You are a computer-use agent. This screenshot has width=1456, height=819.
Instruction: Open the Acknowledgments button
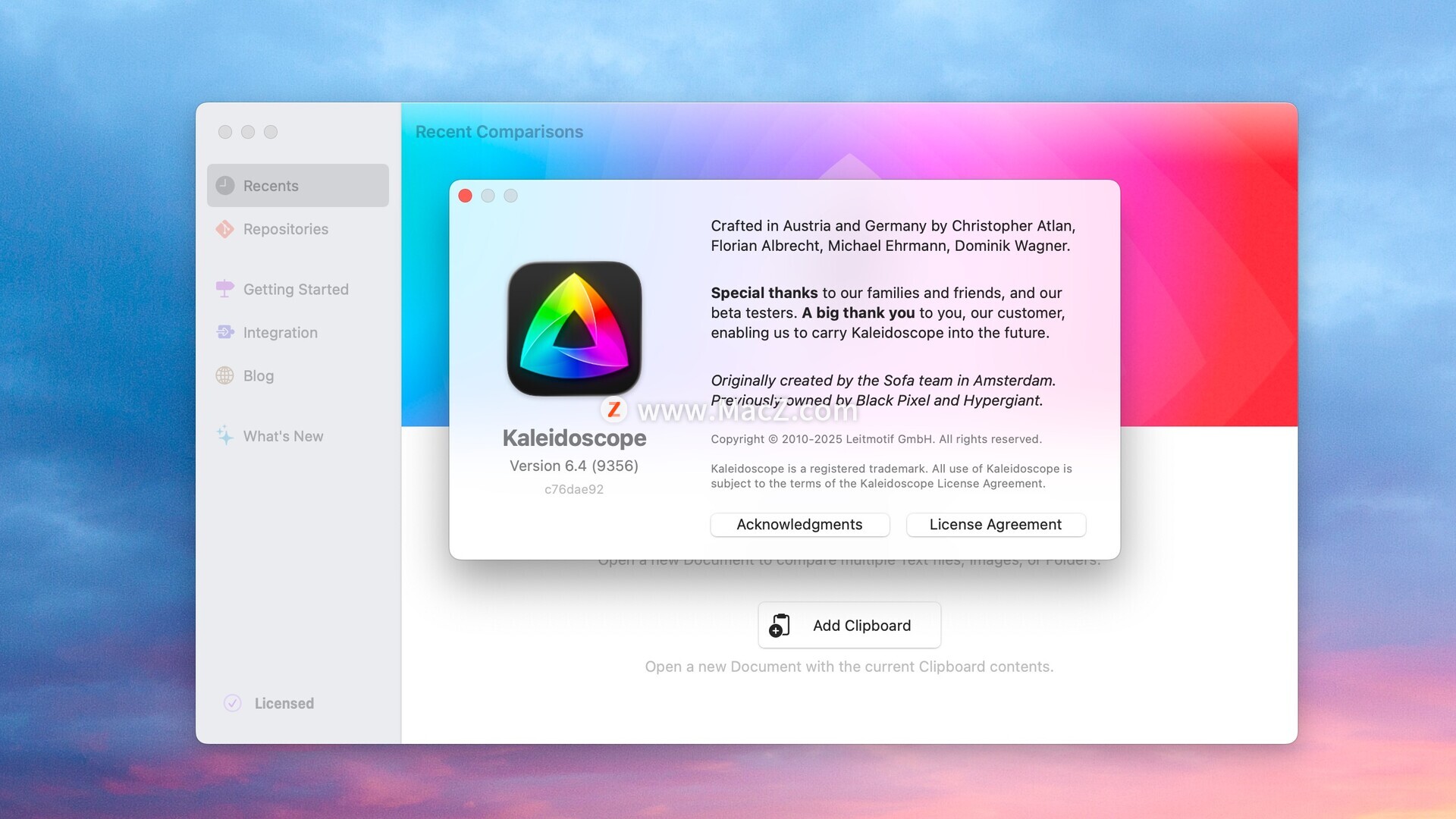click(799, 525)
